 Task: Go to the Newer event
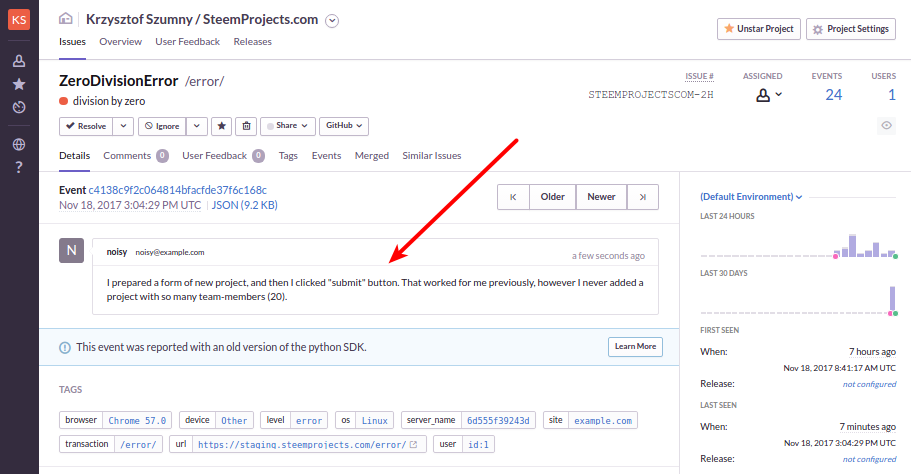pos(601,197)
